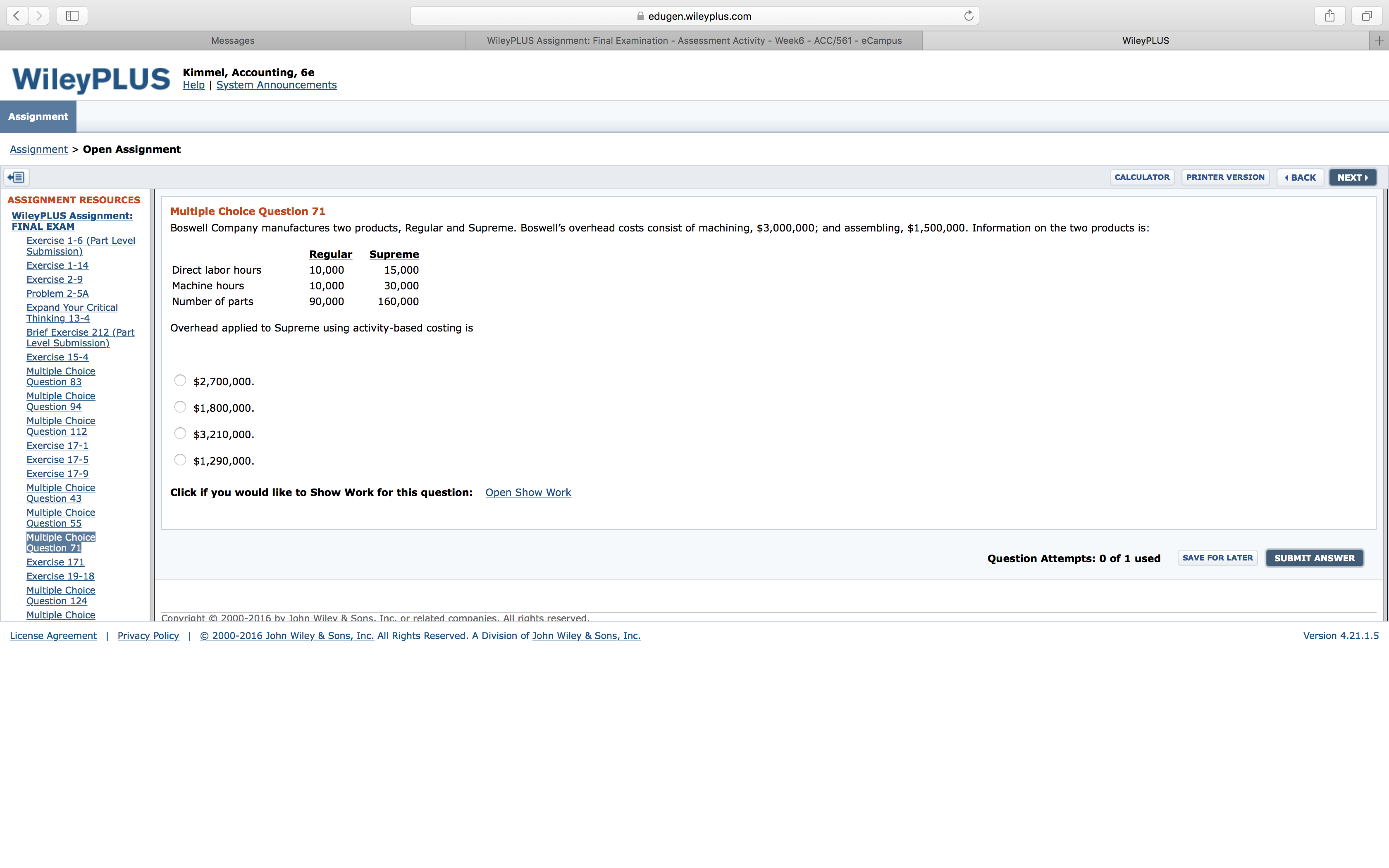The height and width of the screenshot is (868, 1389).
Task: Open Multiple Choice Question 112
Action: (61, 426)
